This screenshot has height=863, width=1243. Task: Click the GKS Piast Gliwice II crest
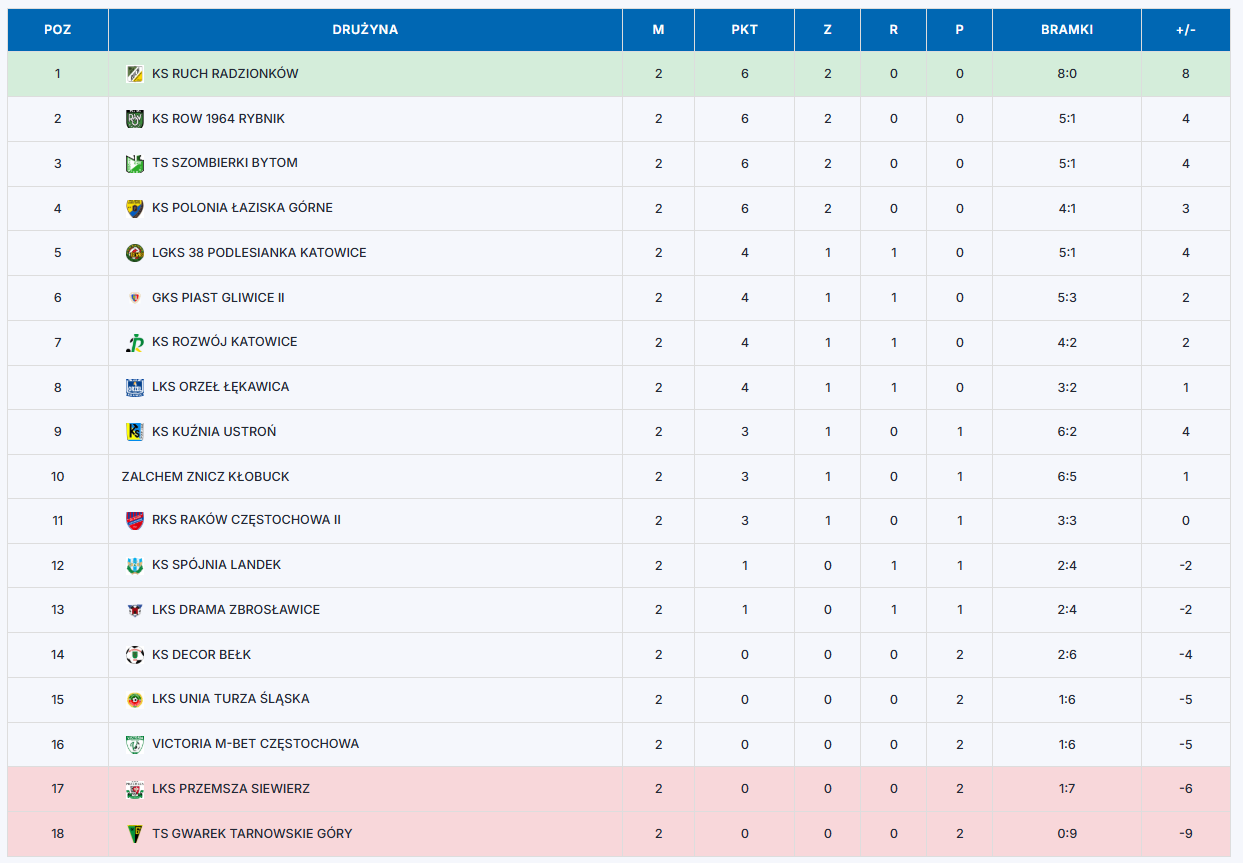click(x=135, y=297)
